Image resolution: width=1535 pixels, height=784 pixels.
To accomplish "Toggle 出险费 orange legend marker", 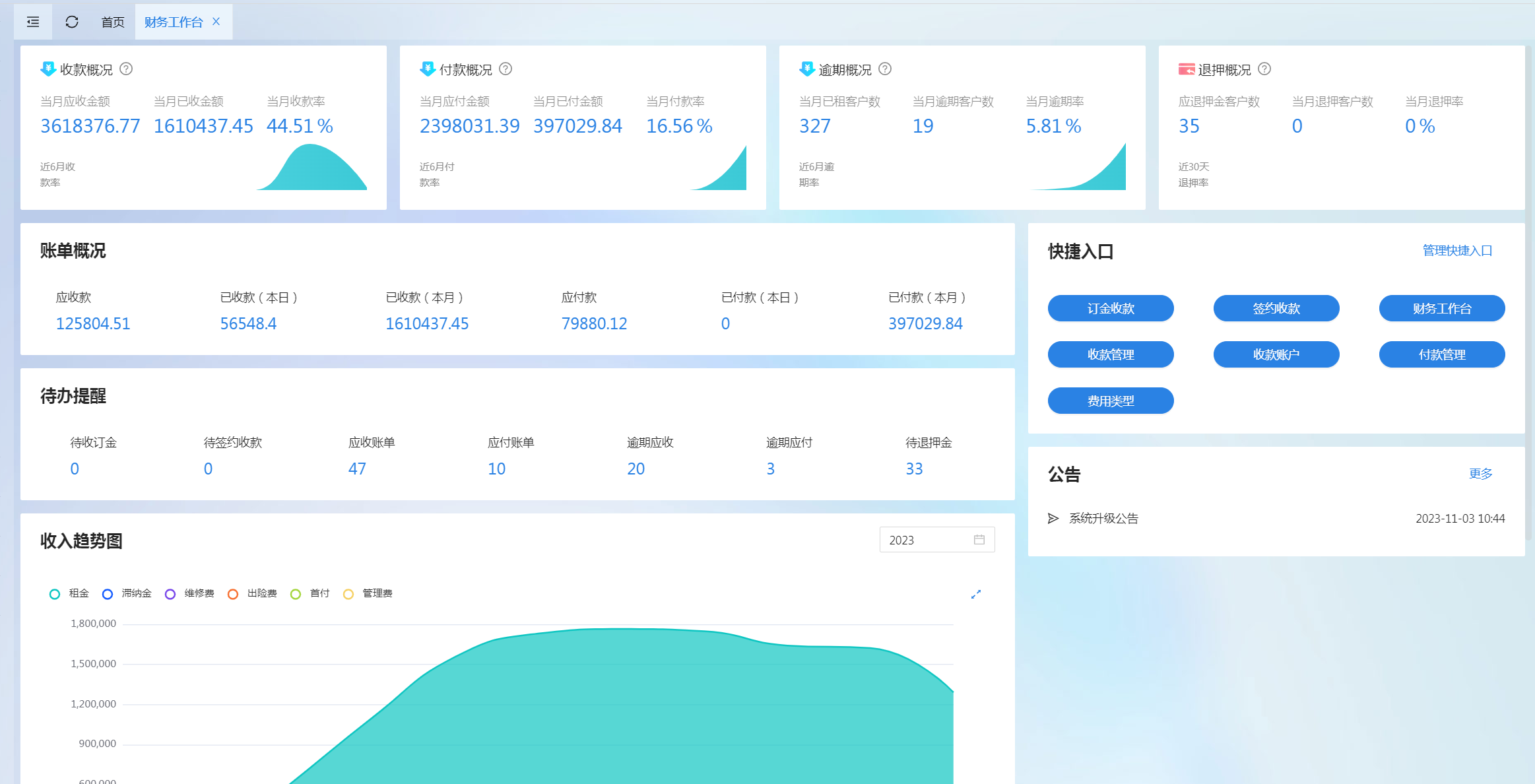I will coord(233,594).
